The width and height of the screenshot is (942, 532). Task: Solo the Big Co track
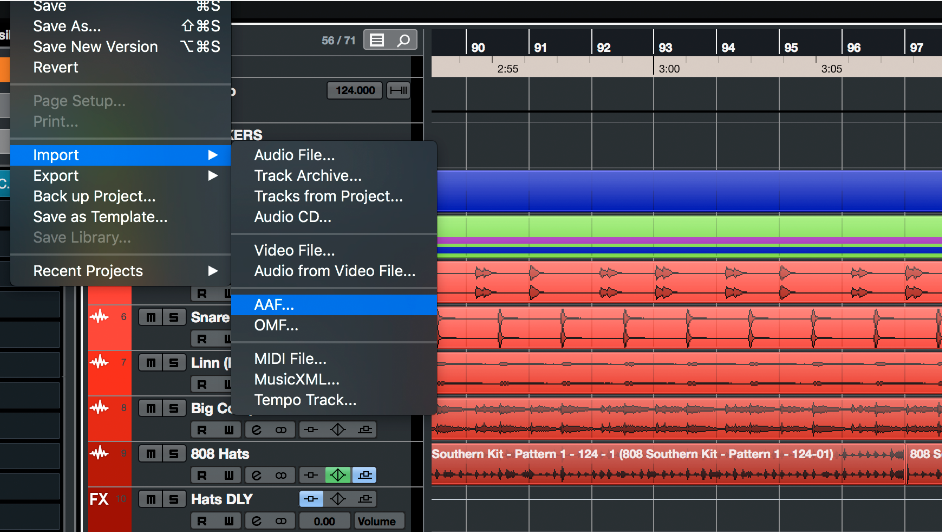pos(174,408)
